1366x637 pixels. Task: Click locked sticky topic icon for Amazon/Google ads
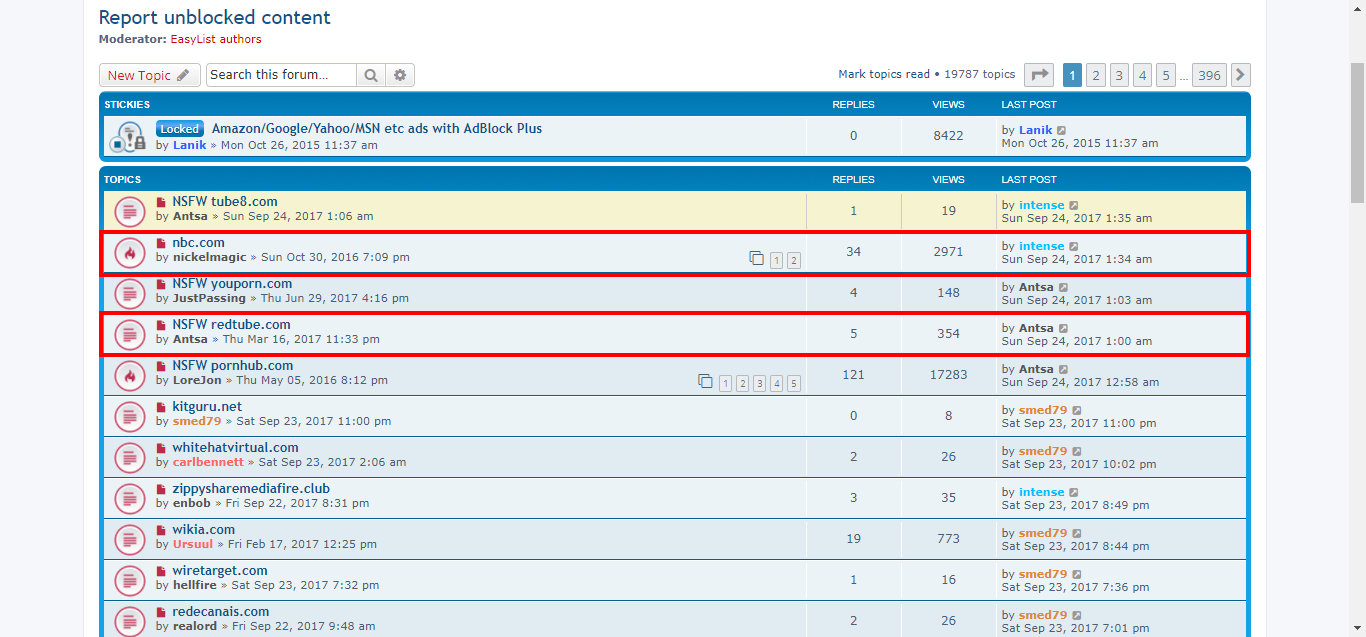coord(129,137)
